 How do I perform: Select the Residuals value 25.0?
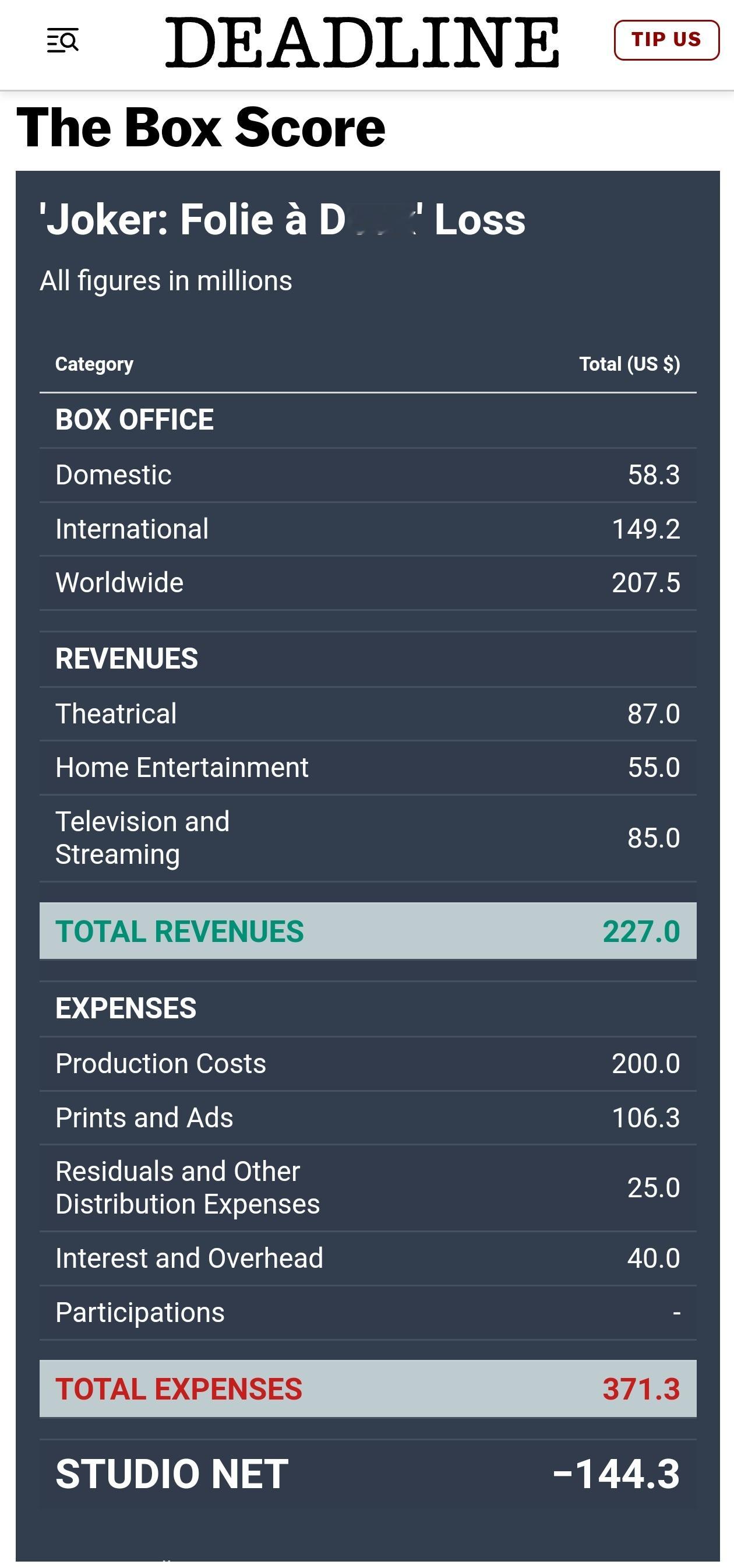[x=654, y=1187]
